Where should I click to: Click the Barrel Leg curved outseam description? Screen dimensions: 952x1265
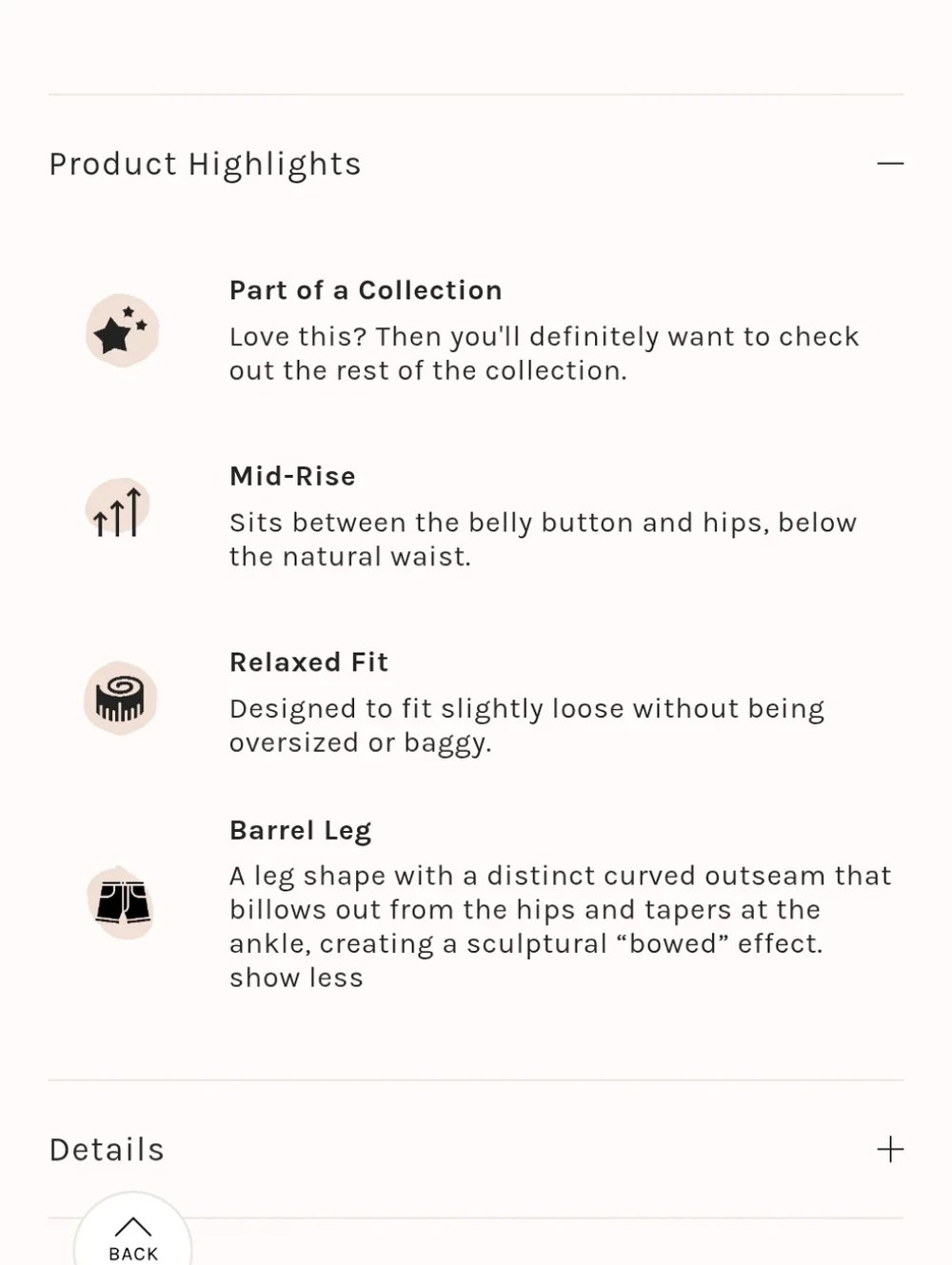(560, 910)
